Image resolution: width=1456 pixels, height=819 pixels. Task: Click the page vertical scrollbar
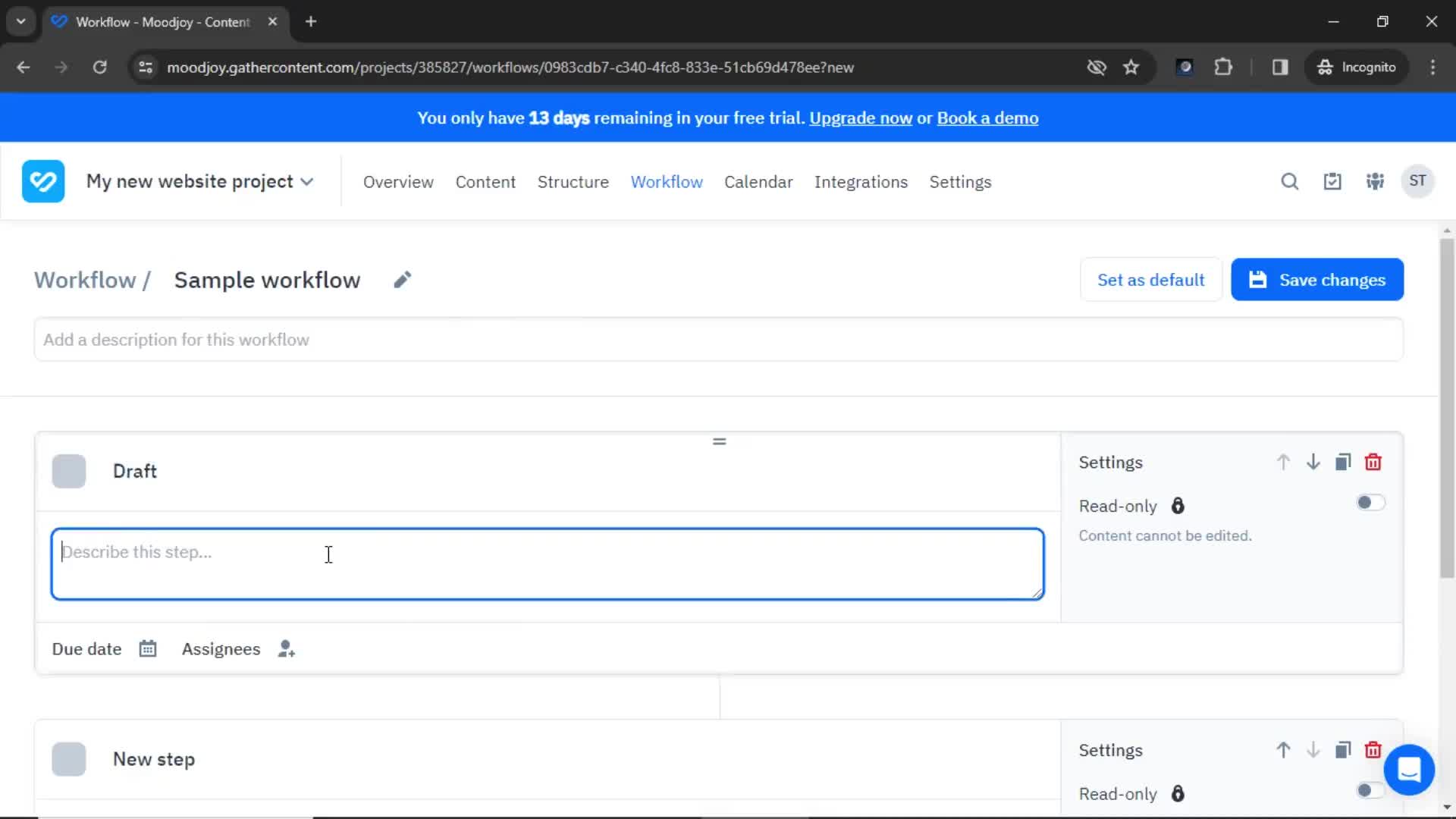pos(1447,409)
